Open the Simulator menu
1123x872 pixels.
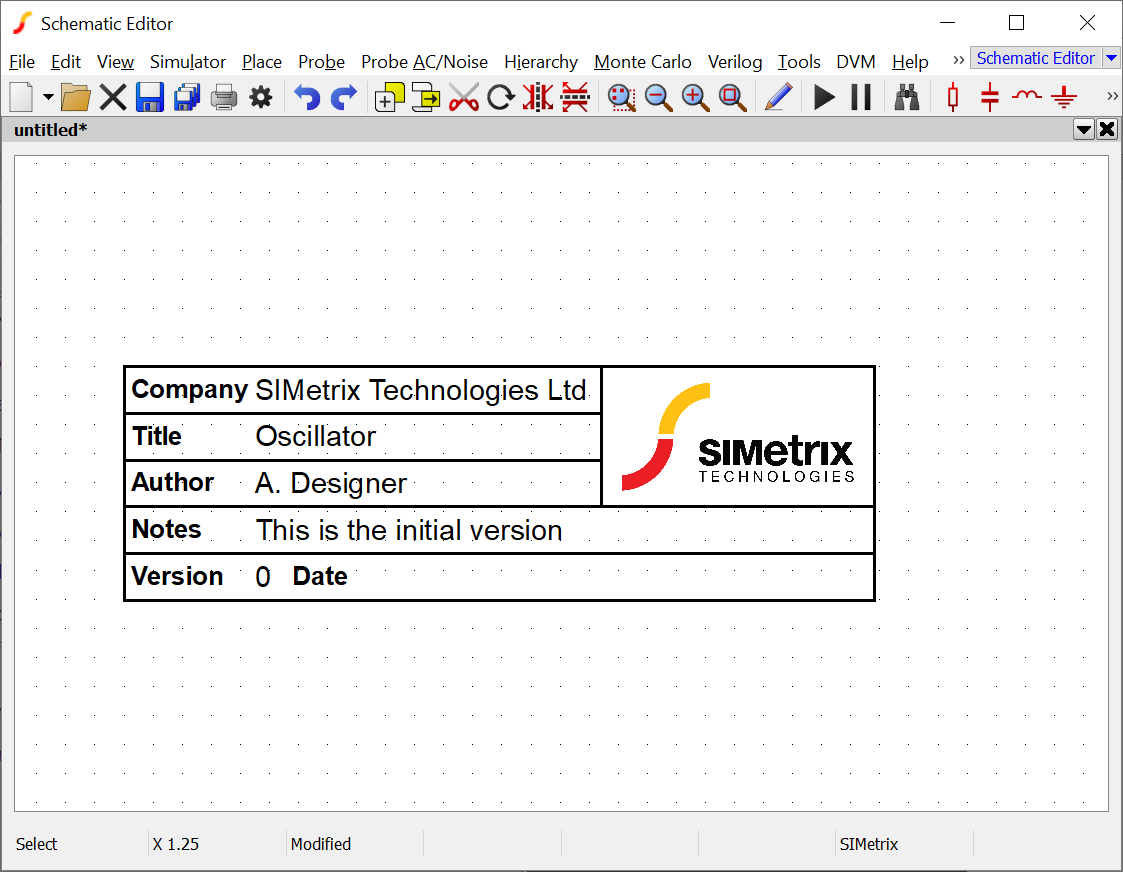click(188, 62)
